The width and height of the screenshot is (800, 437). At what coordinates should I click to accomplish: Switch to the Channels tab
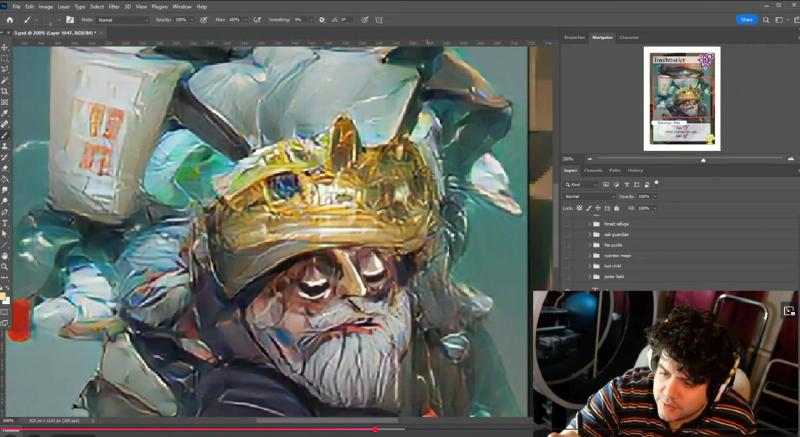coord(593,170)
